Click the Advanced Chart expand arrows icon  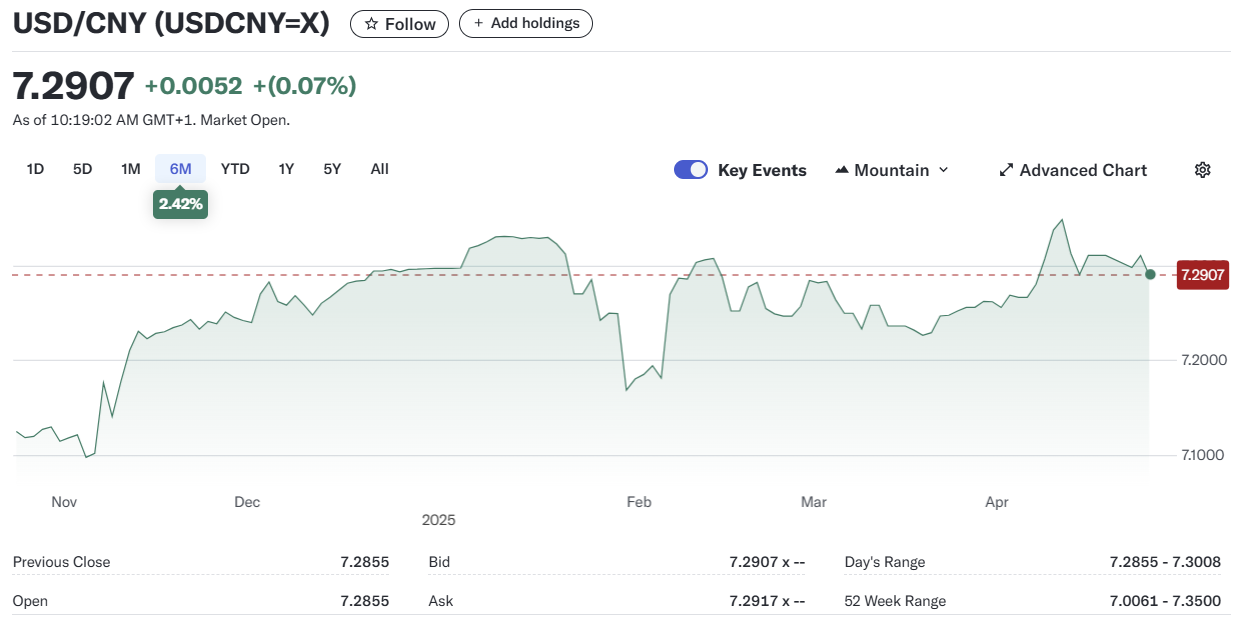click(1006, 170)
